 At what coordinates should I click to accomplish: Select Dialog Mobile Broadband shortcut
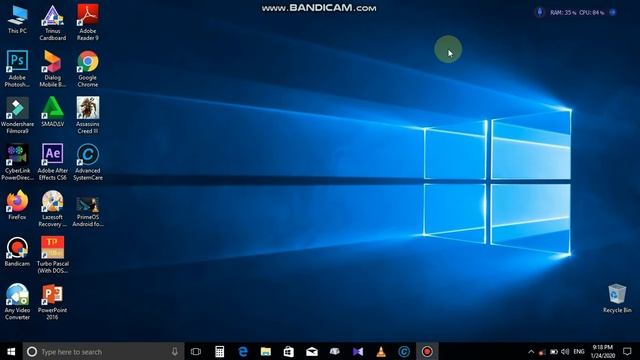coord(53,69)
